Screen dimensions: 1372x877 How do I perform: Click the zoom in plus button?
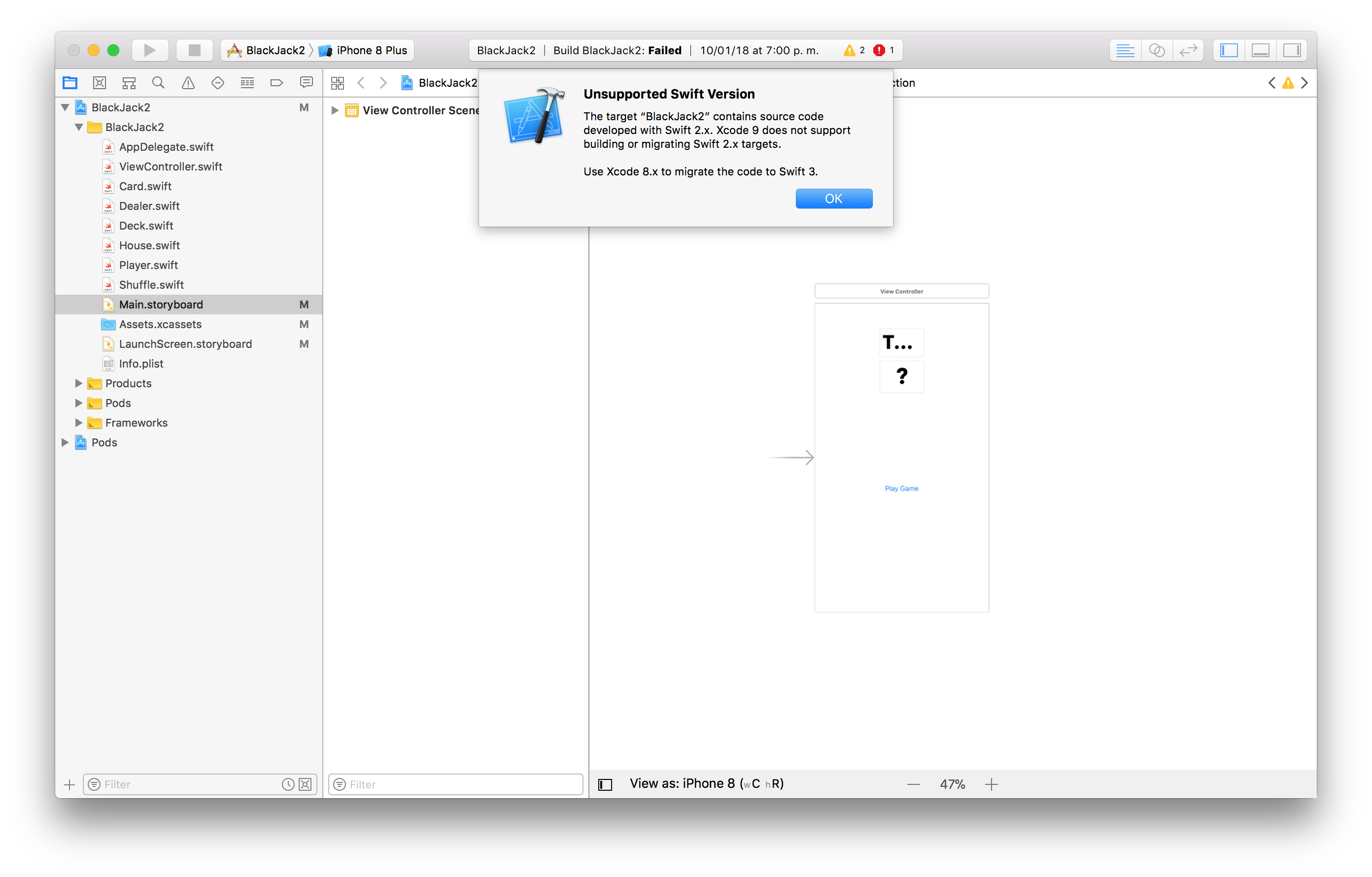click(992, 784)
